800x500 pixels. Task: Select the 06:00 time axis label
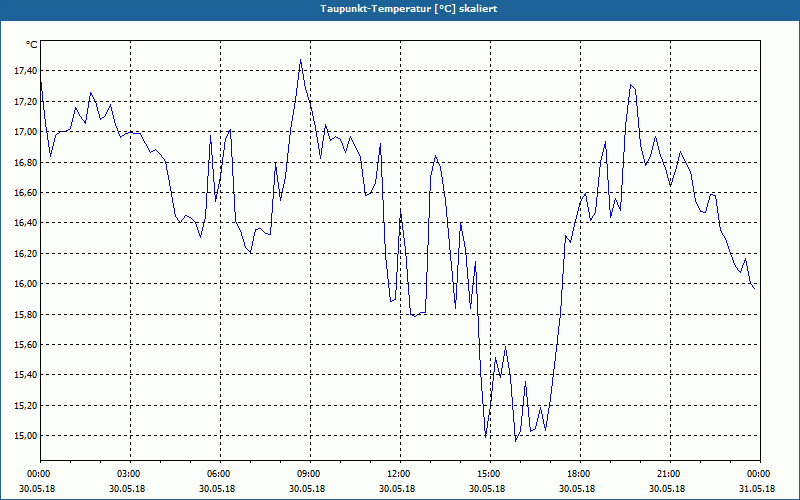[218, 474]
